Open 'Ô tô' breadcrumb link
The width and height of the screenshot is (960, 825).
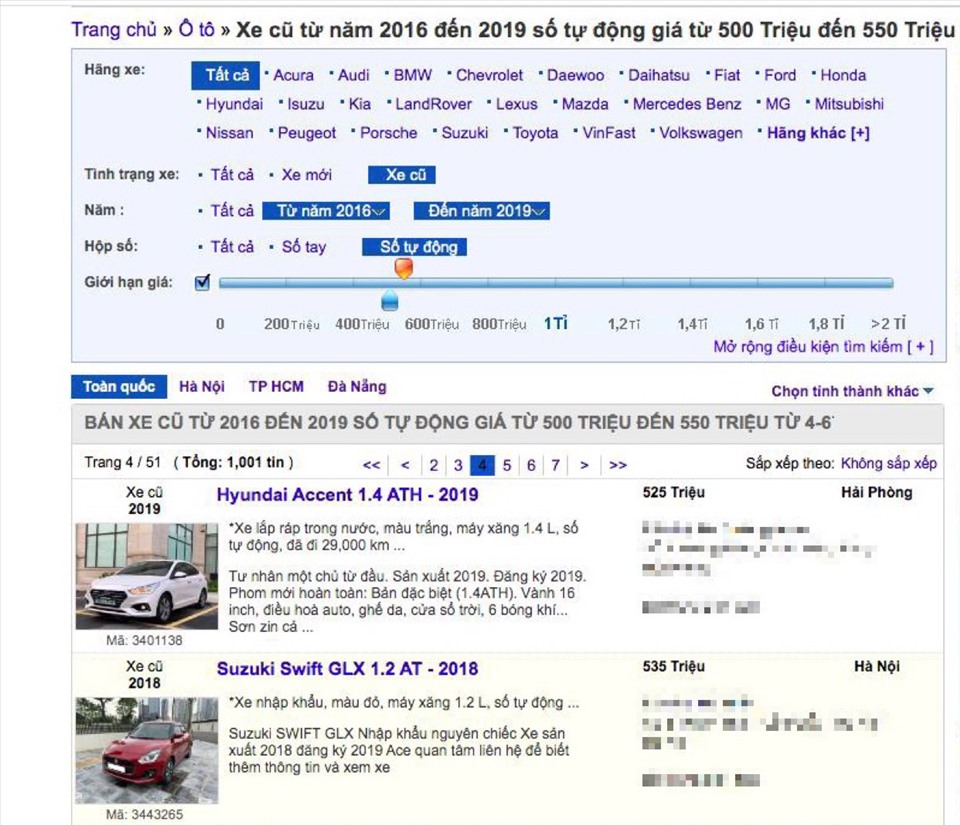click(197, 29)
